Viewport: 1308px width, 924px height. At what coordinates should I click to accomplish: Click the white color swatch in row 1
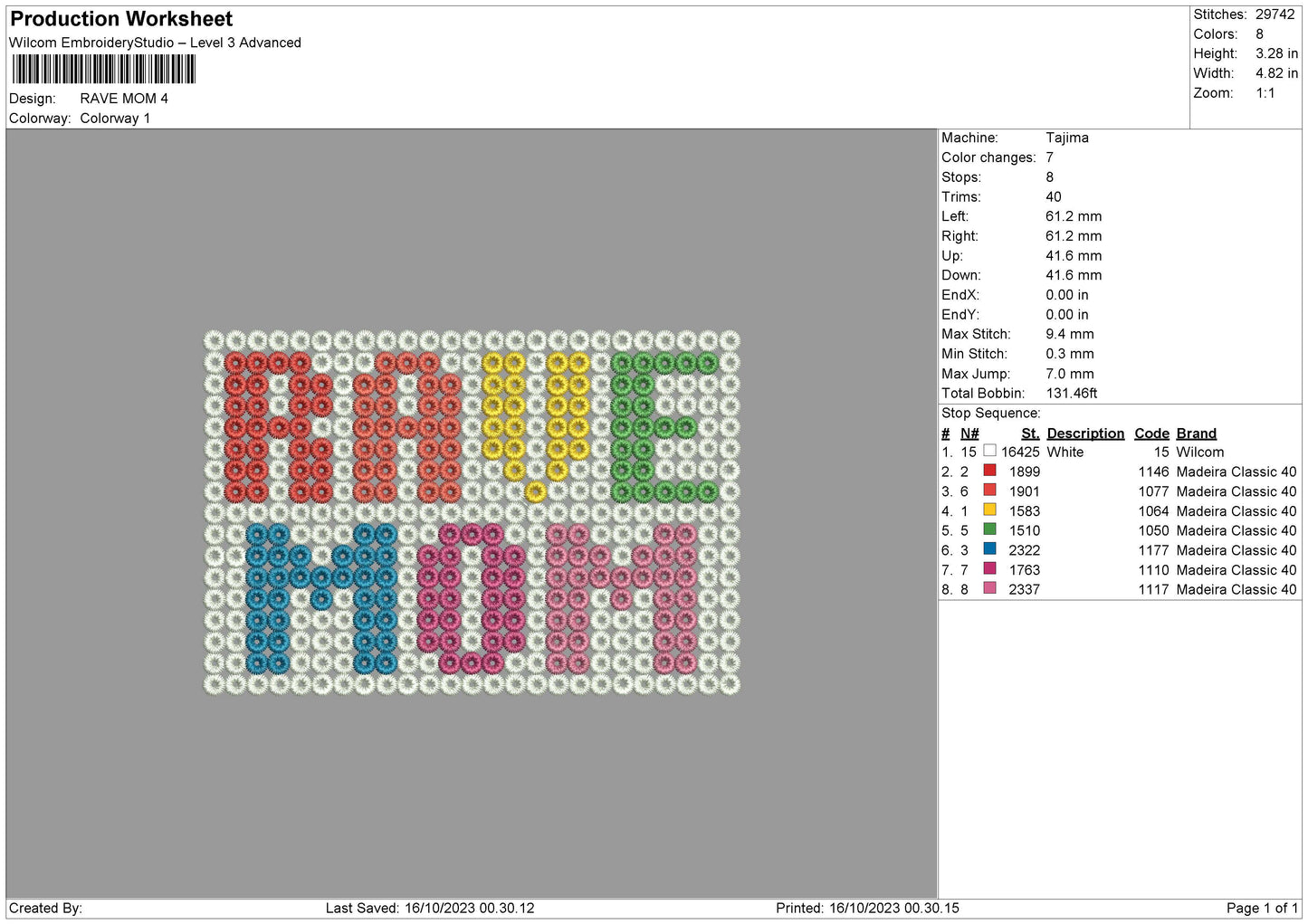(989, 451)
